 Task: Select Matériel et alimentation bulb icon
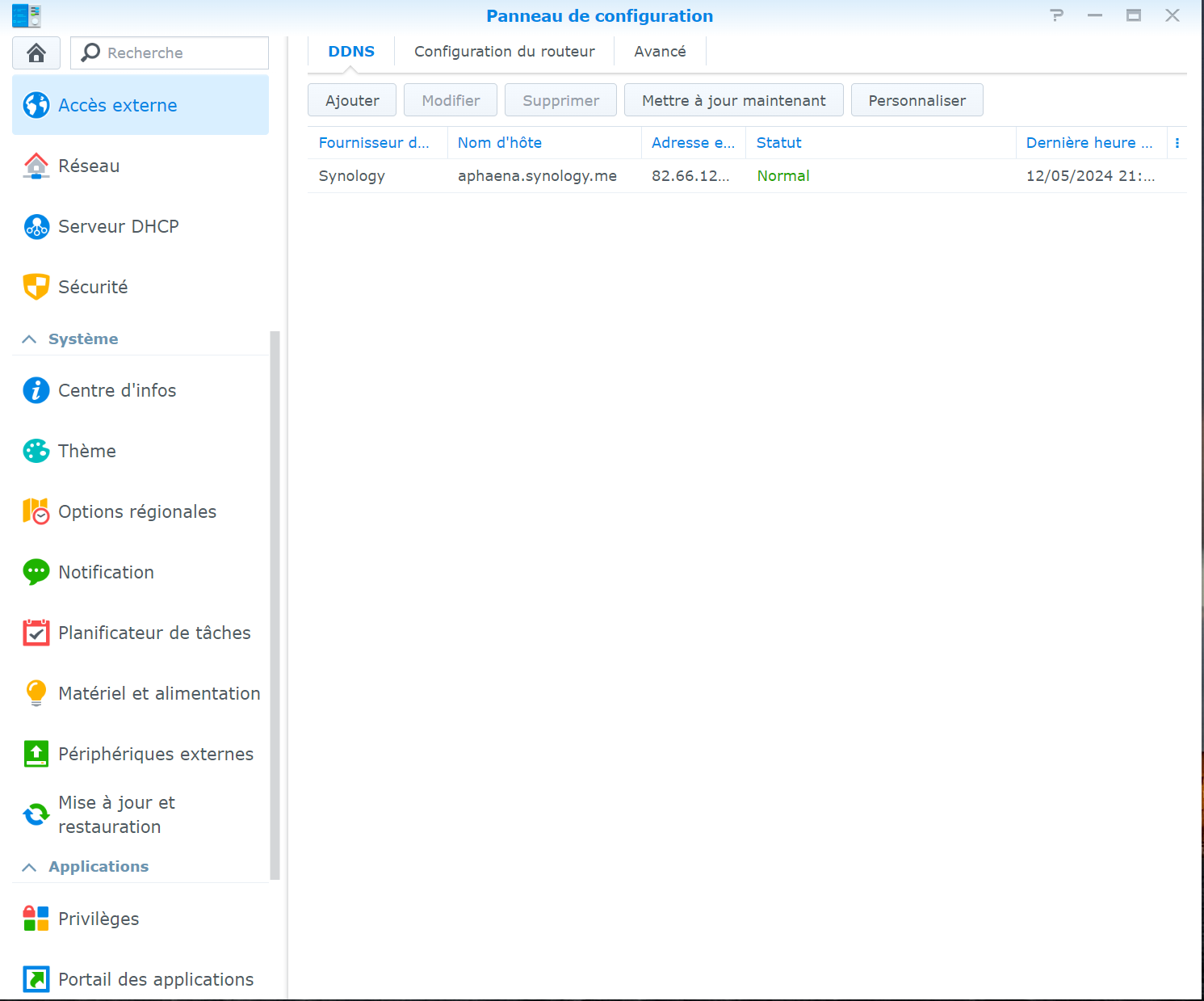(36, 693)
